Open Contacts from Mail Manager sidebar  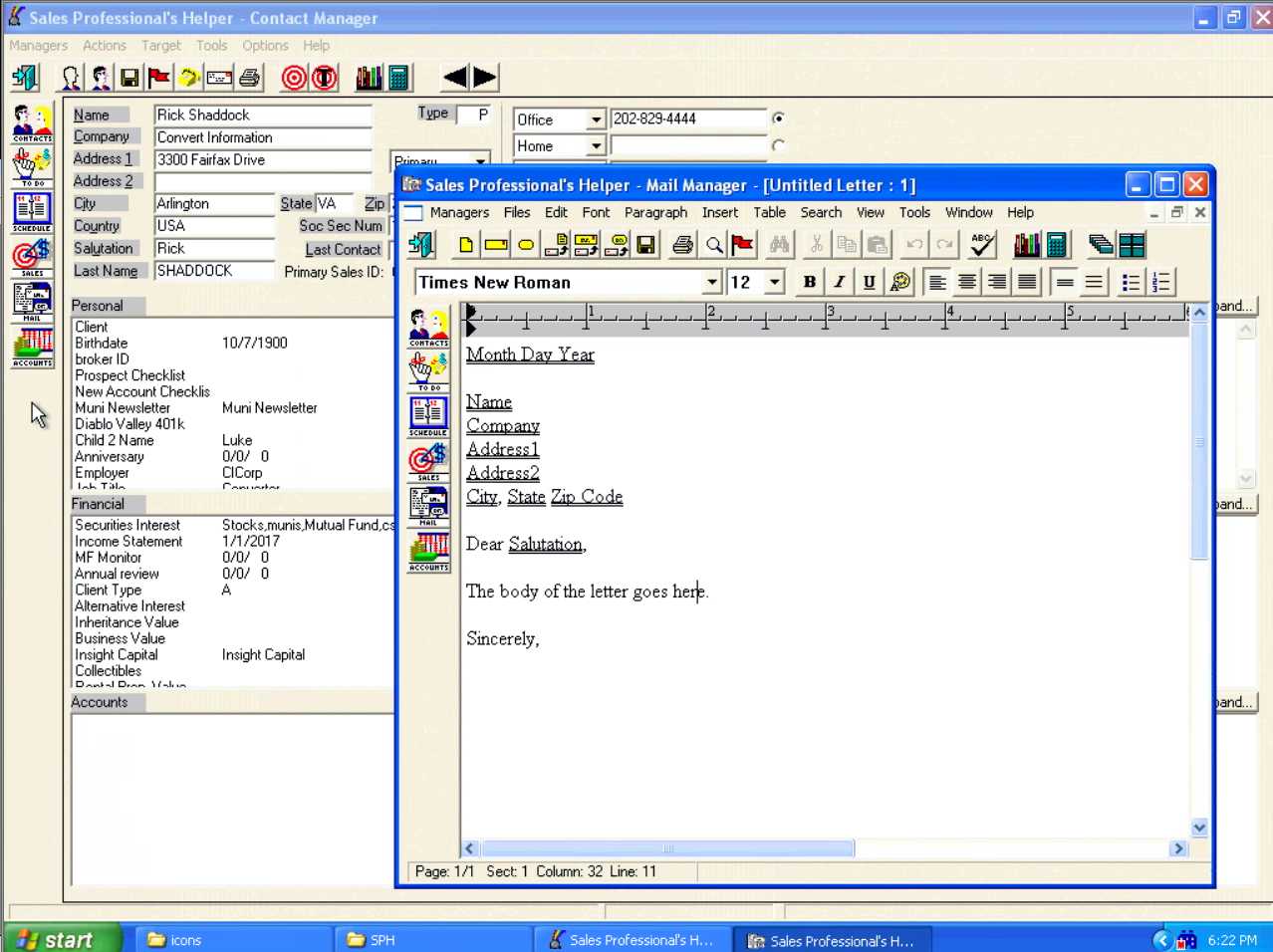[428, 328]
